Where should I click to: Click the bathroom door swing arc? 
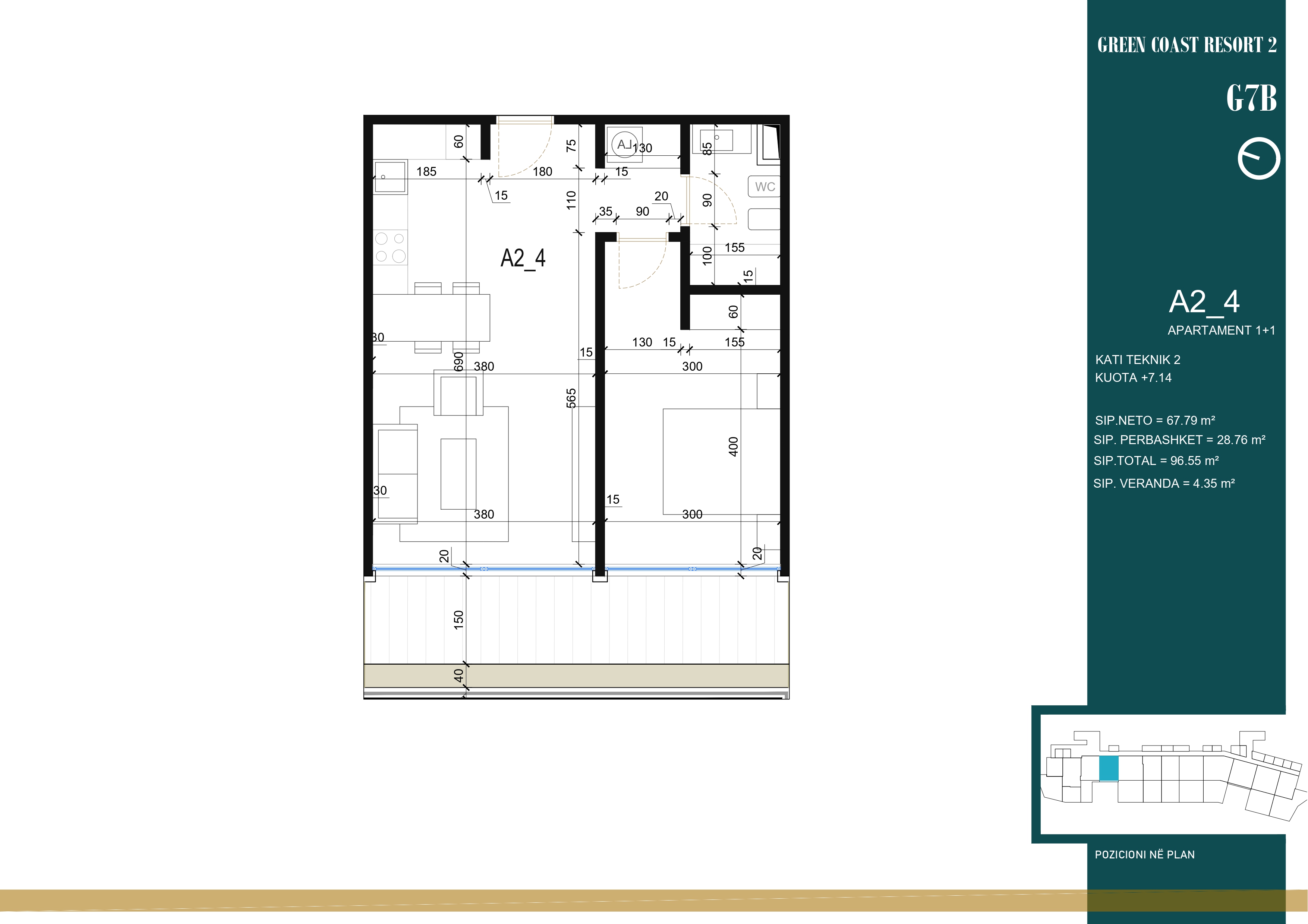pyautogui.click(x=712, y=200)
